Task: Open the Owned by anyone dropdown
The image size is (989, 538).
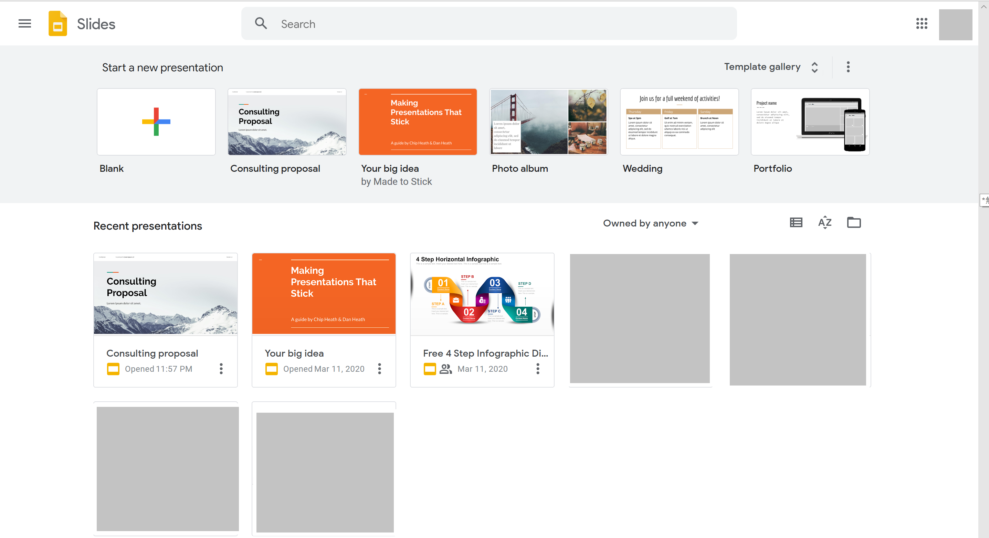Action: [650, 223]
